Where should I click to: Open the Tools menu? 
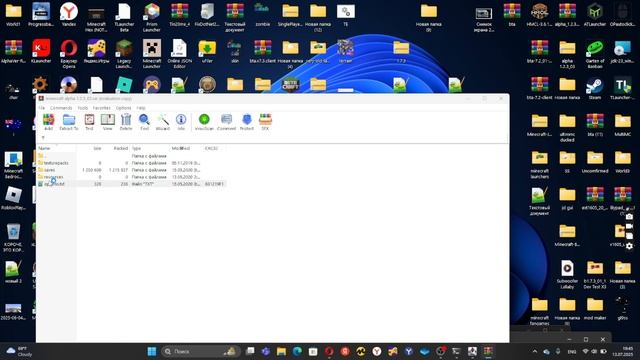point(82,108)
